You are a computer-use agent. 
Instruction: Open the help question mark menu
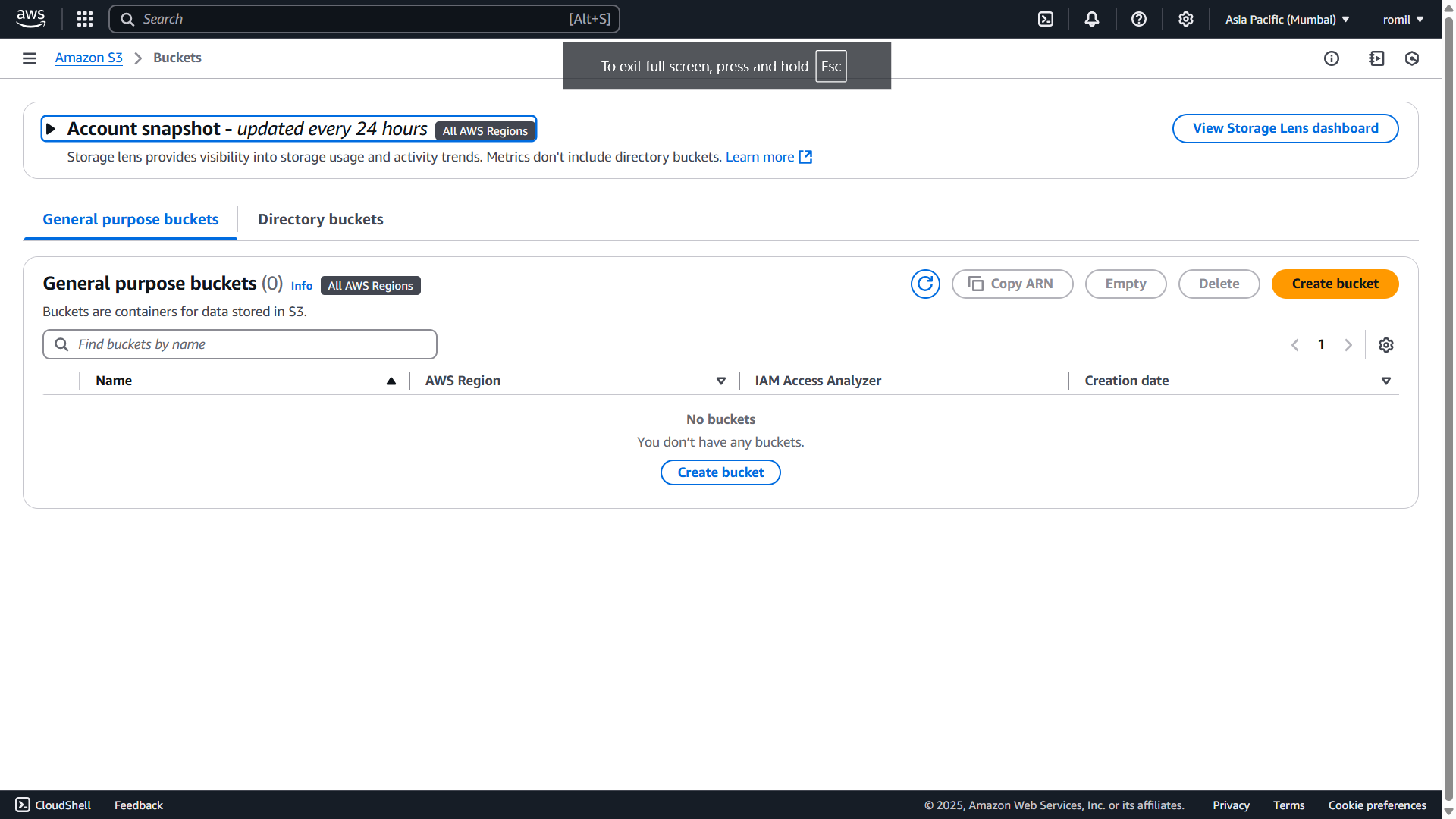[x=1139, y=19]
